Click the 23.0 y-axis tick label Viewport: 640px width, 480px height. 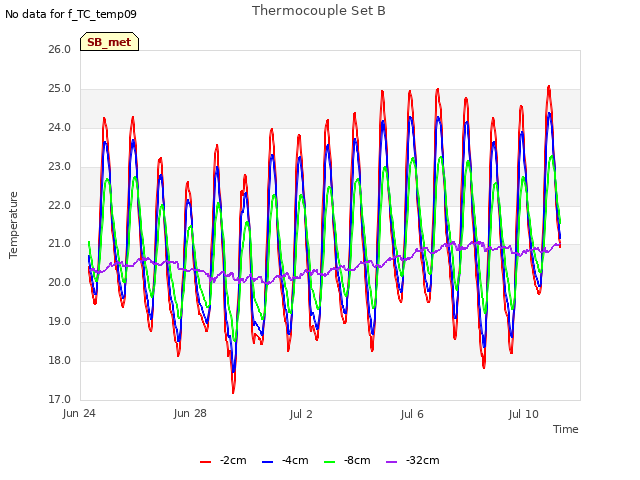tap(60, 167)
